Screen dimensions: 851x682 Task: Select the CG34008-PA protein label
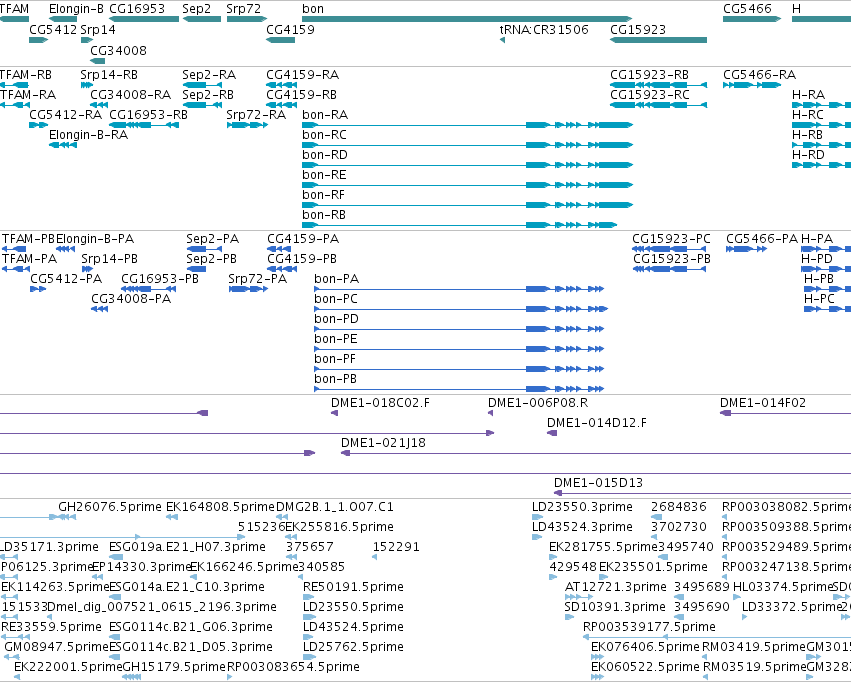pyautogui.click(x=131, y=299)
